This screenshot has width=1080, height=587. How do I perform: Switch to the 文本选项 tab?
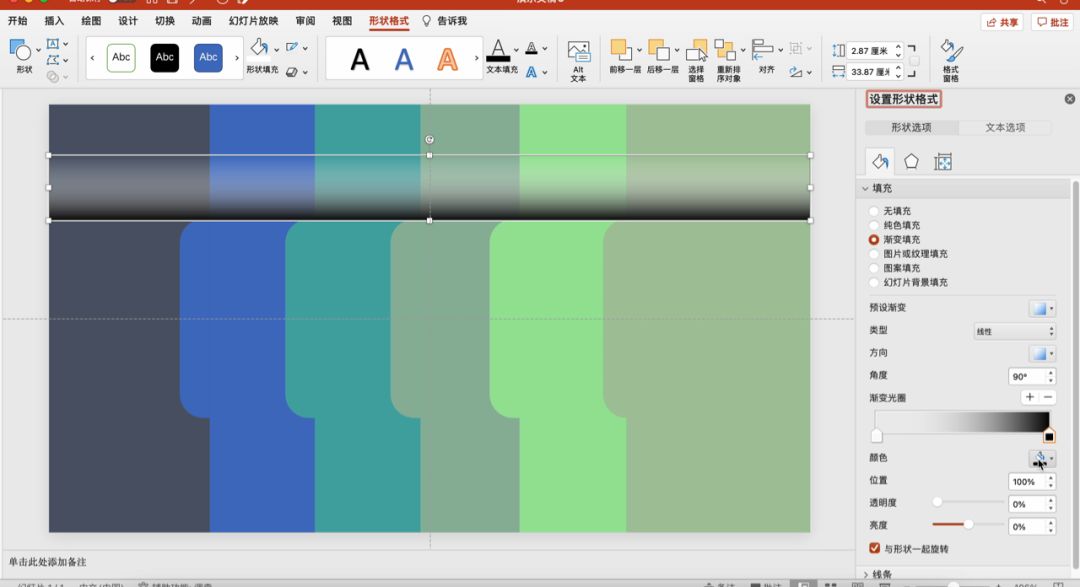(x=1005, y=127)
